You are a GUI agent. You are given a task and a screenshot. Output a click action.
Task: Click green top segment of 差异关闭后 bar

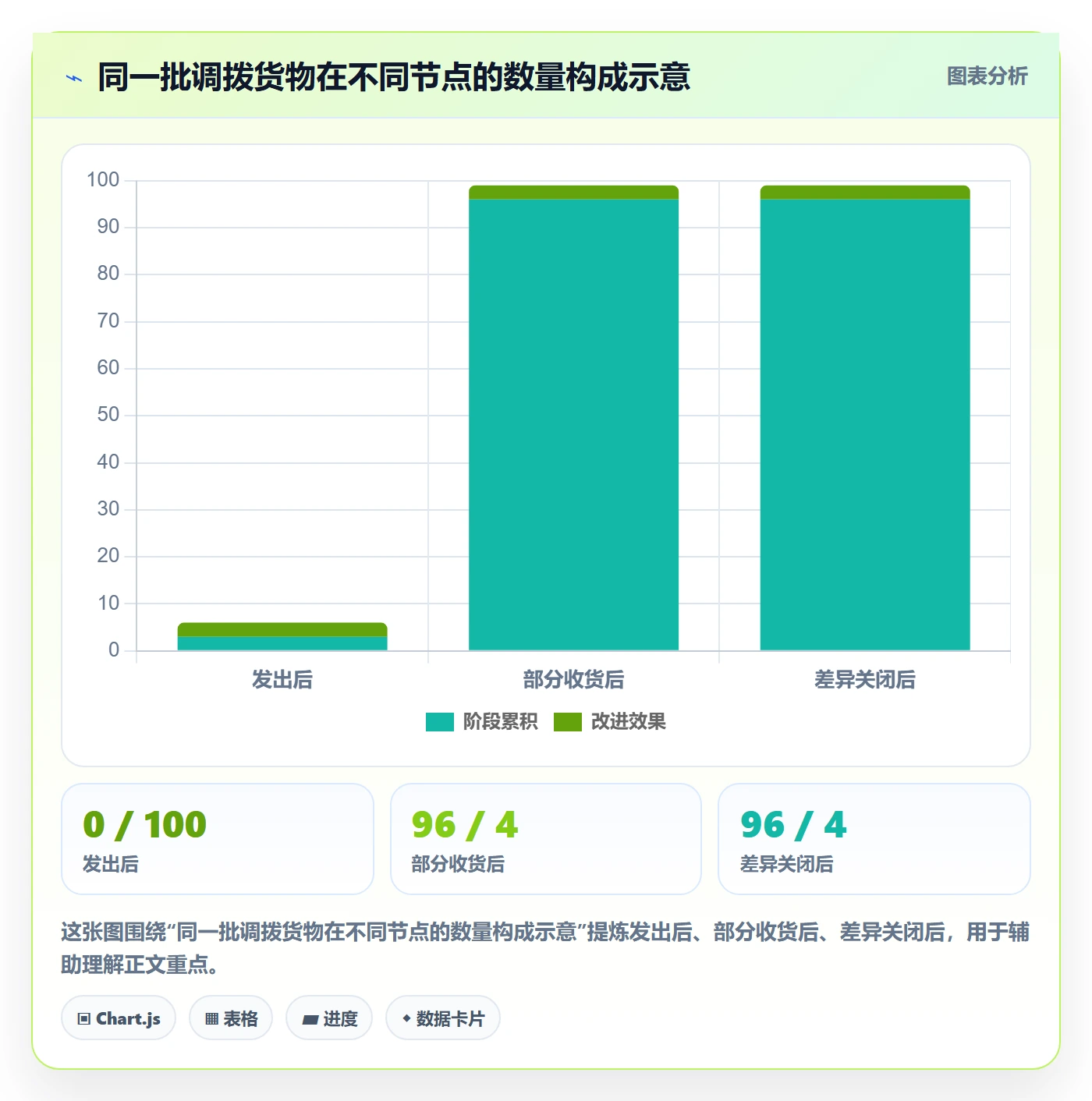point(865,193)
